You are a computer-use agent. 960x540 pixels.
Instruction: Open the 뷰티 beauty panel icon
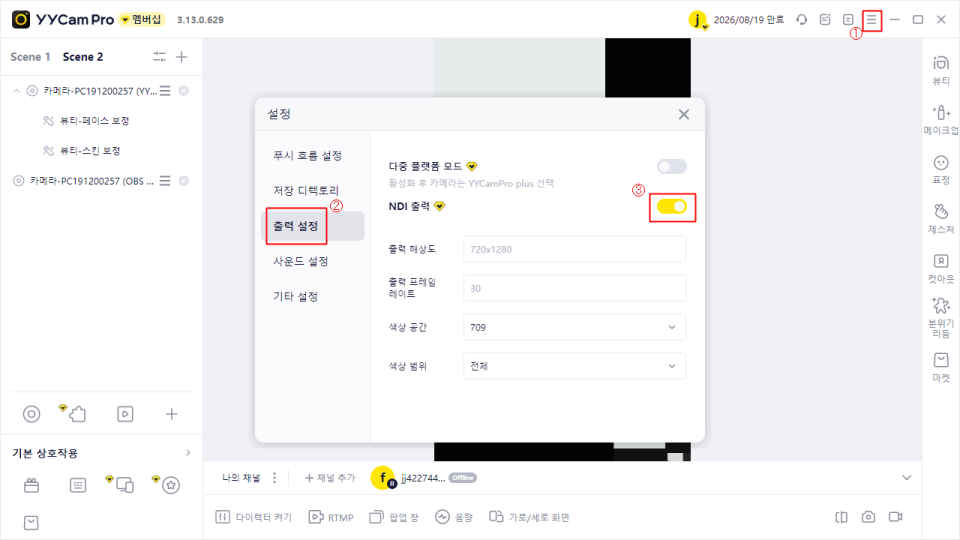[x=940, y=70]
